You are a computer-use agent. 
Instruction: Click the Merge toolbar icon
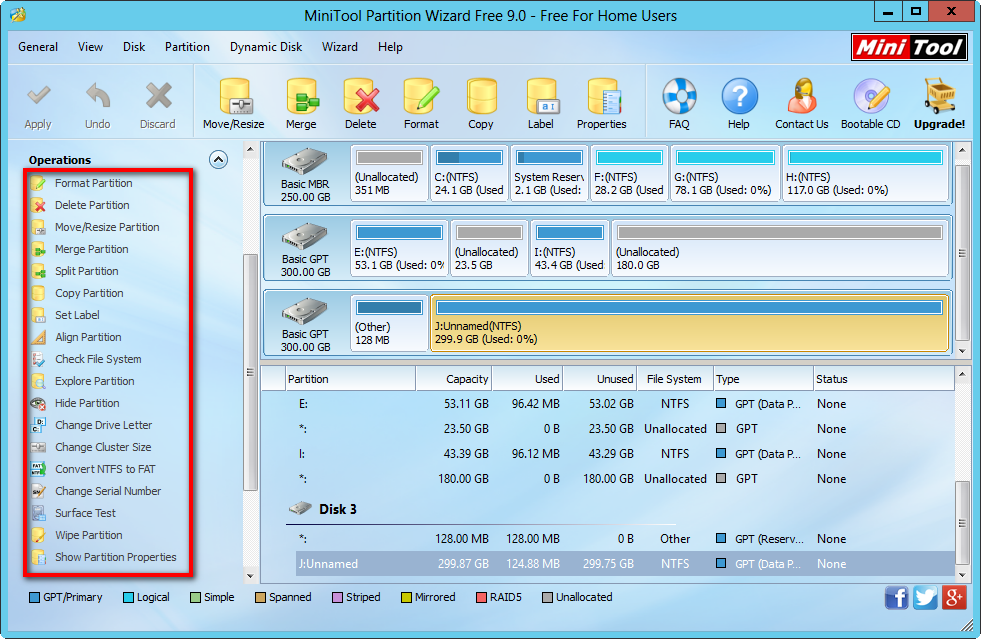(x=302, y=96)
